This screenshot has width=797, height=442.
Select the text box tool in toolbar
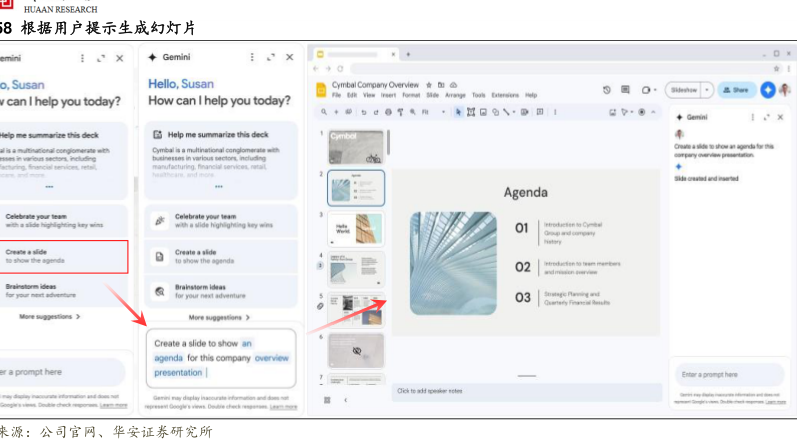pyautogui.click(x=471, y=112)
